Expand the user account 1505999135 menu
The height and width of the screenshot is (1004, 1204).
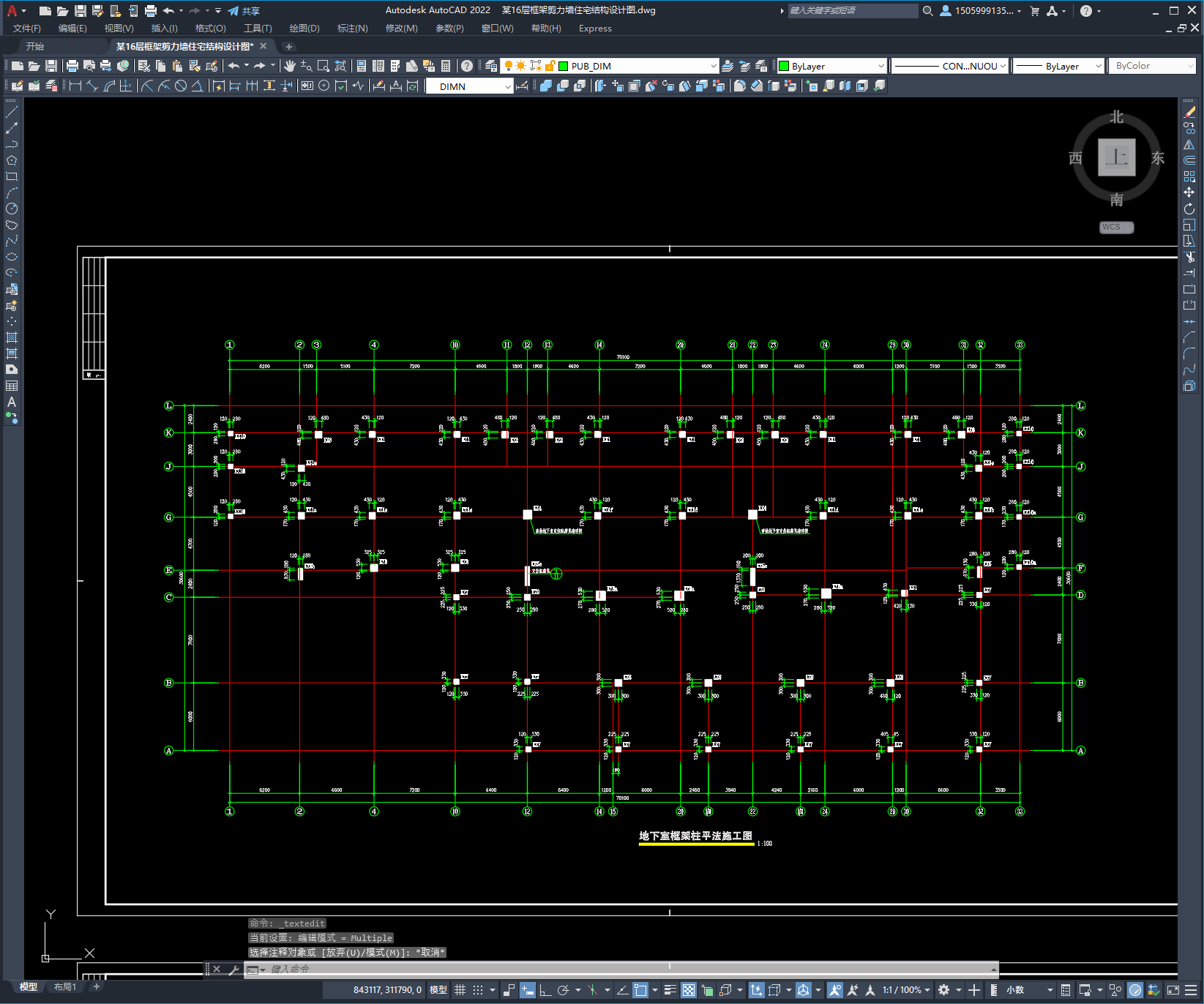point(981,11)
